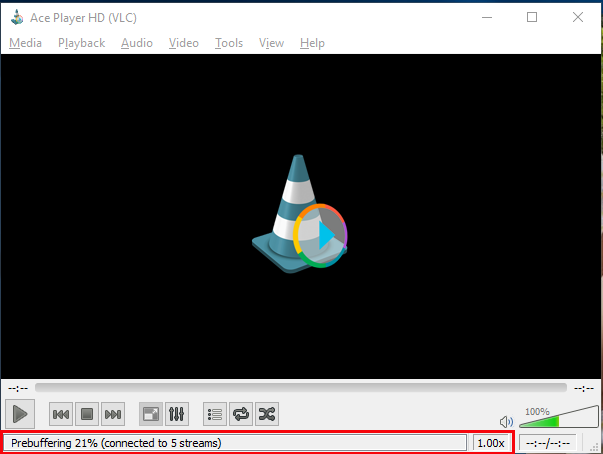Expand the Audio menu
Screen dimensions: 603x454
pyautogui.click(x=137, y=43)
